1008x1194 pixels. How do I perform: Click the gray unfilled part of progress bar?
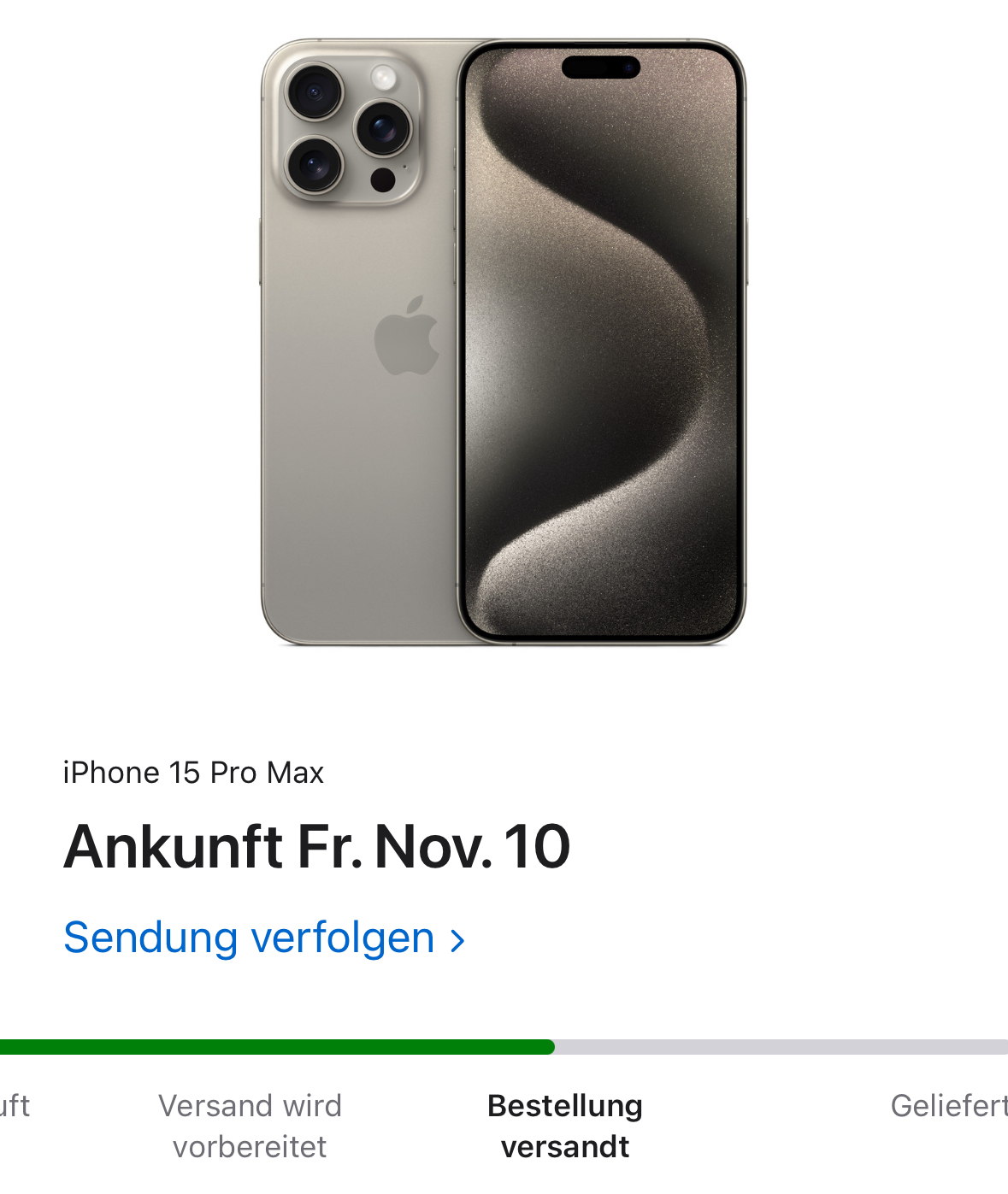point(781,1047)
